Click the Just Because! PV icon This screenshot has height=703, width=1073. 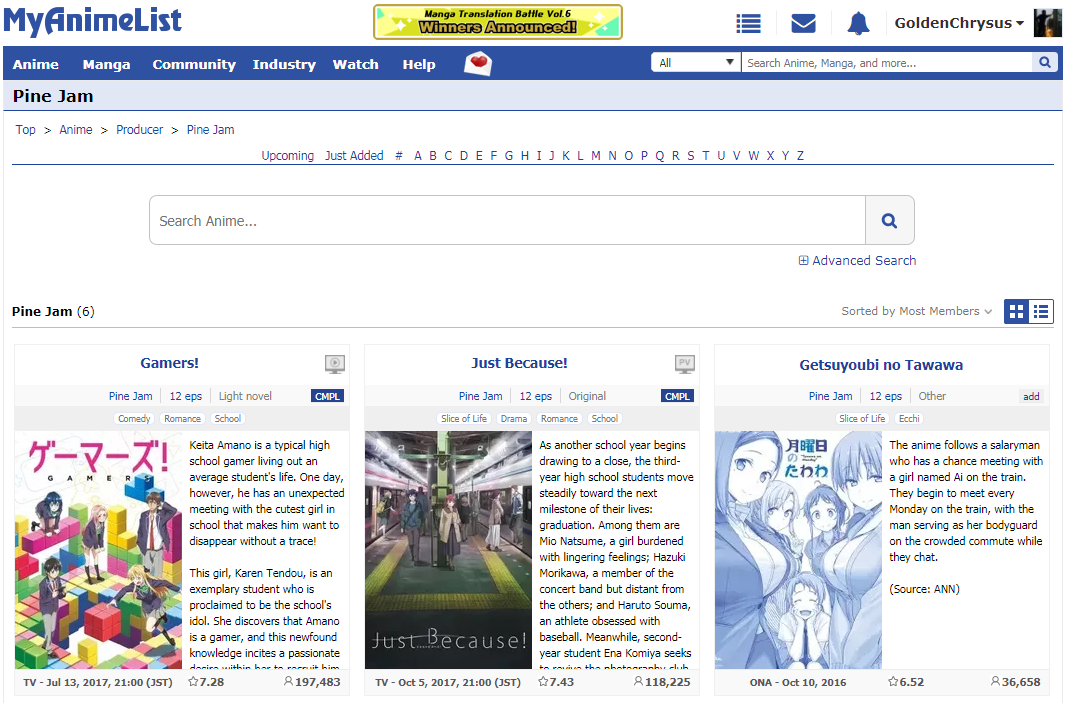685,364
